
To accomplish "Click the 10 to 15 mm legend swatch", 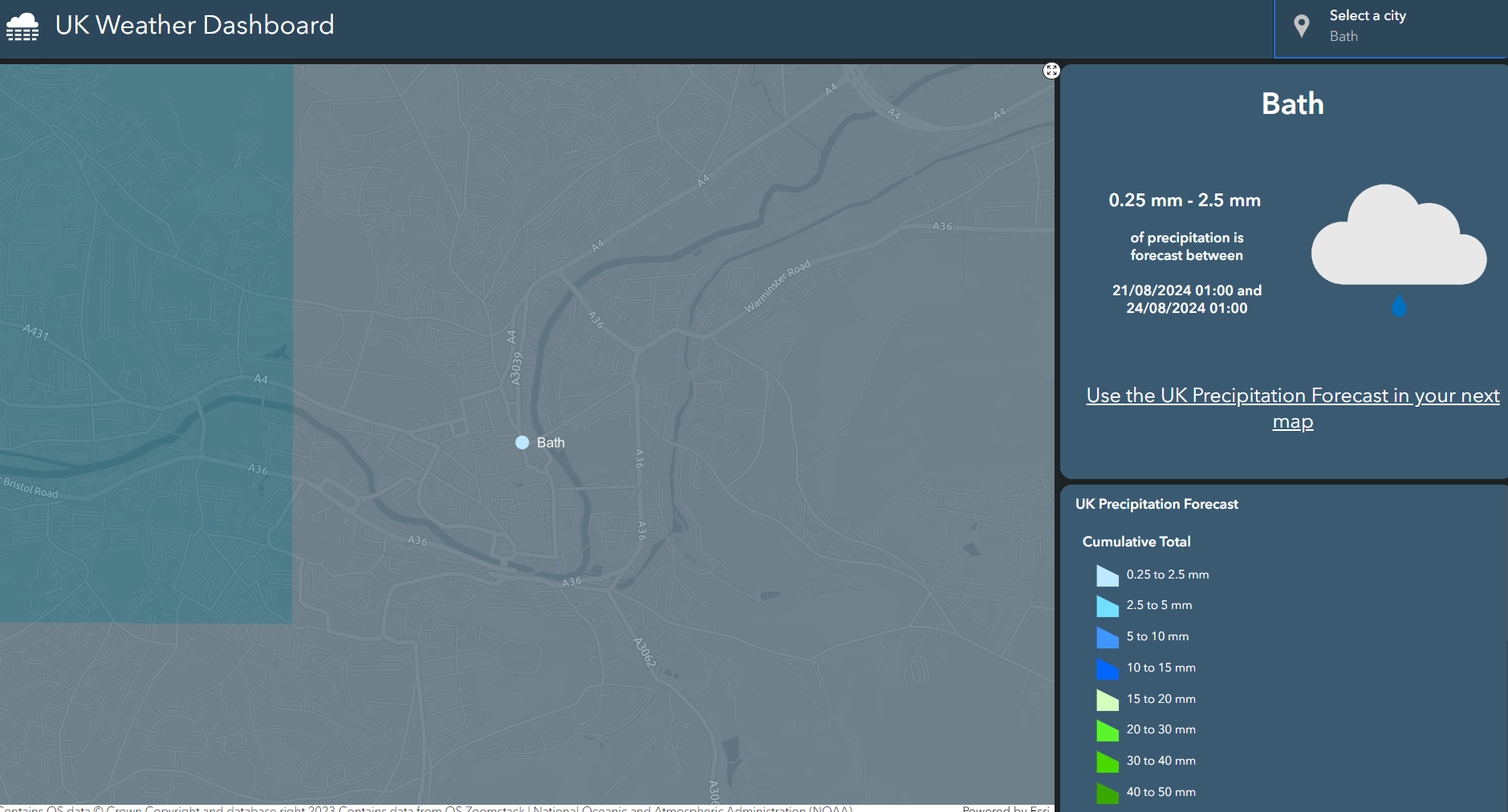I will coord(1108,668).
